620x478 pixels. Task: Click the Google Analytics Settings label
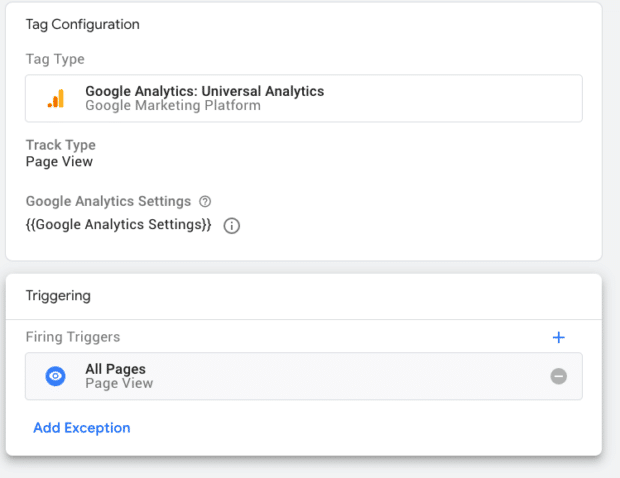point(109,201)
